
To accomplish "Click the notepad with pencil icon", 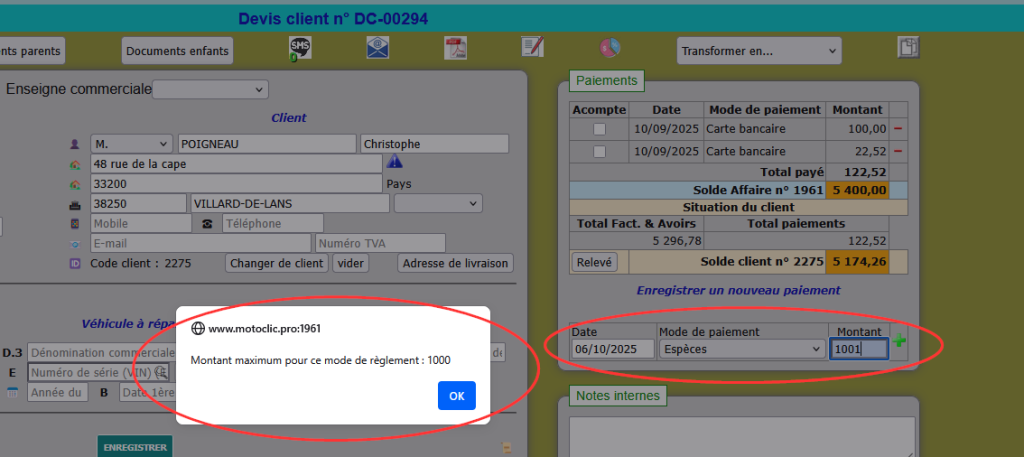I will [532, 47].
